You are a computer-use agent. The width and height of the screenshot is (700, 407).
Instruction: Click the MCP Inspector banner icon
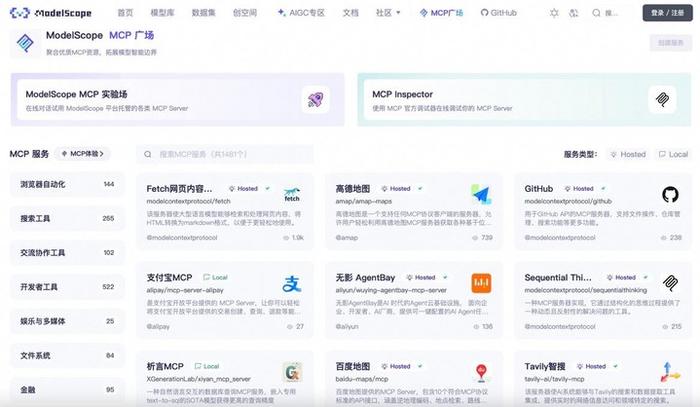662,99
